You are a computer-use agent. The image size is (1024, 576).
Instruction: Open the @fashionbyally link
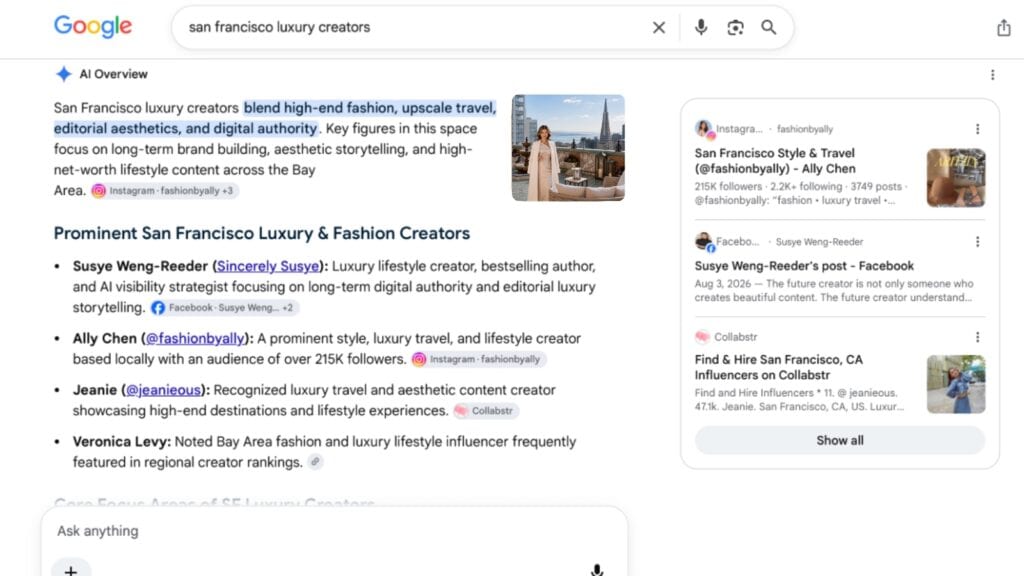tap(195, 338)
